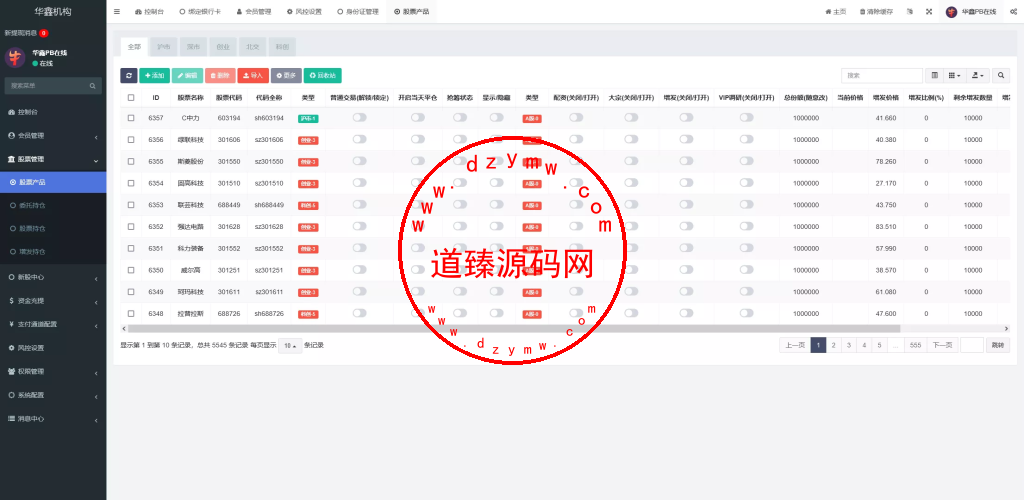Image resolution: width=1024 pixels, height=500 pixels.
Task: Expand 系统配置 in the sidebar
Action: click(x=53, y=395)
